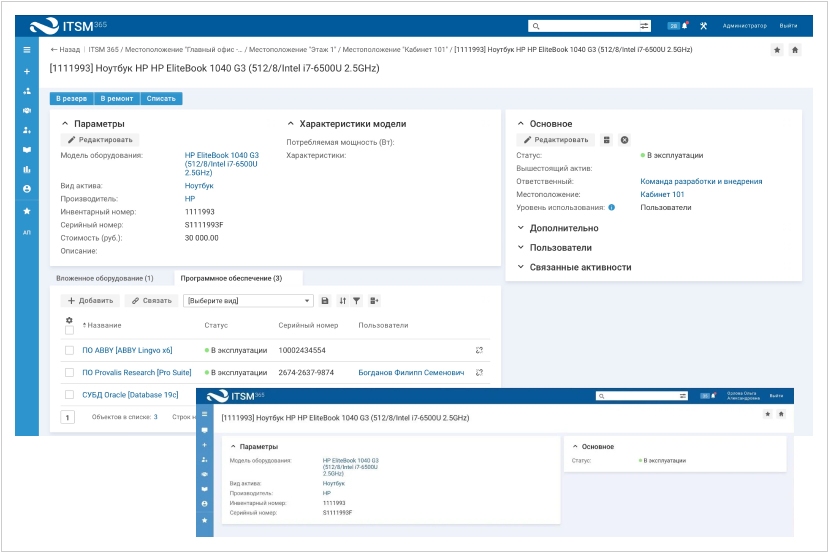Click the plus icon in main sidebar
The image size is (828, 552).
pyautogui.click(x=27, y=71)
